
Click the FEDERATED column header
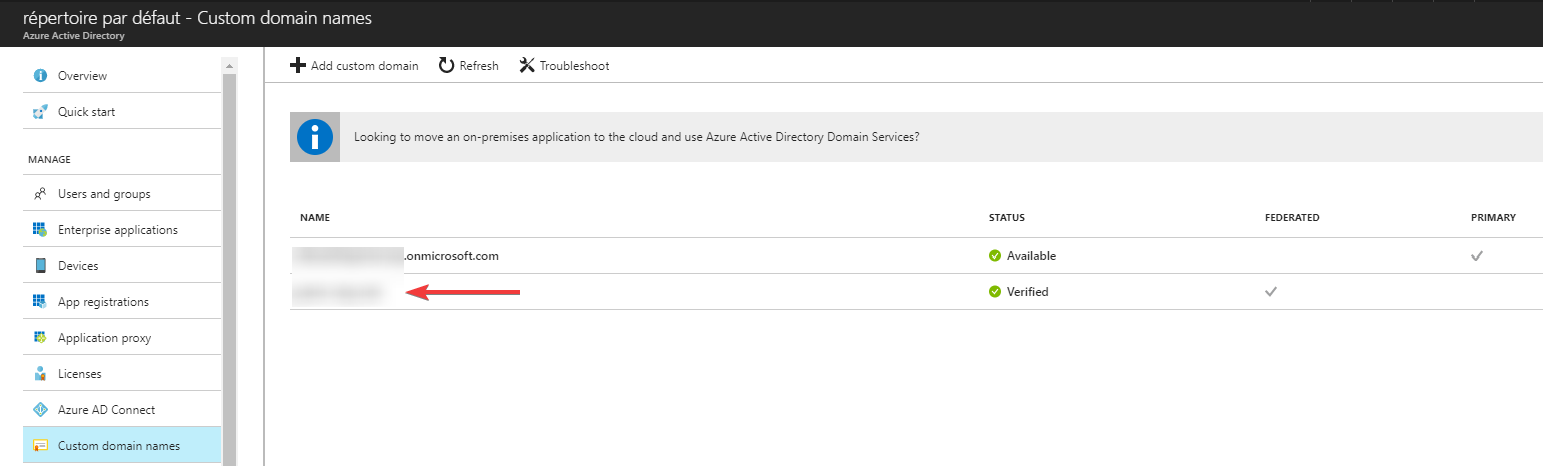click(1292, 217)
